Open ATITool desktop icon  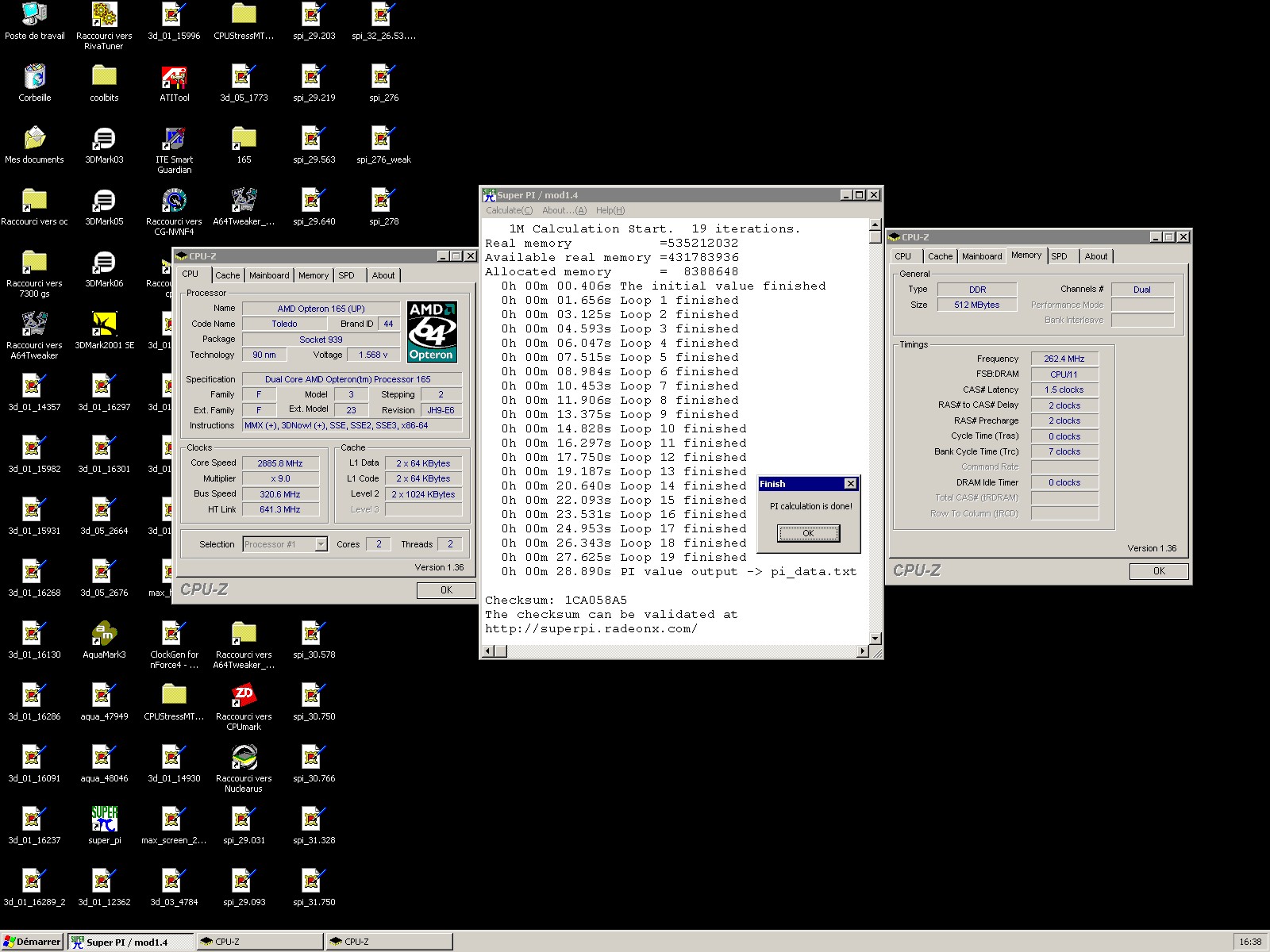(174, 83)
